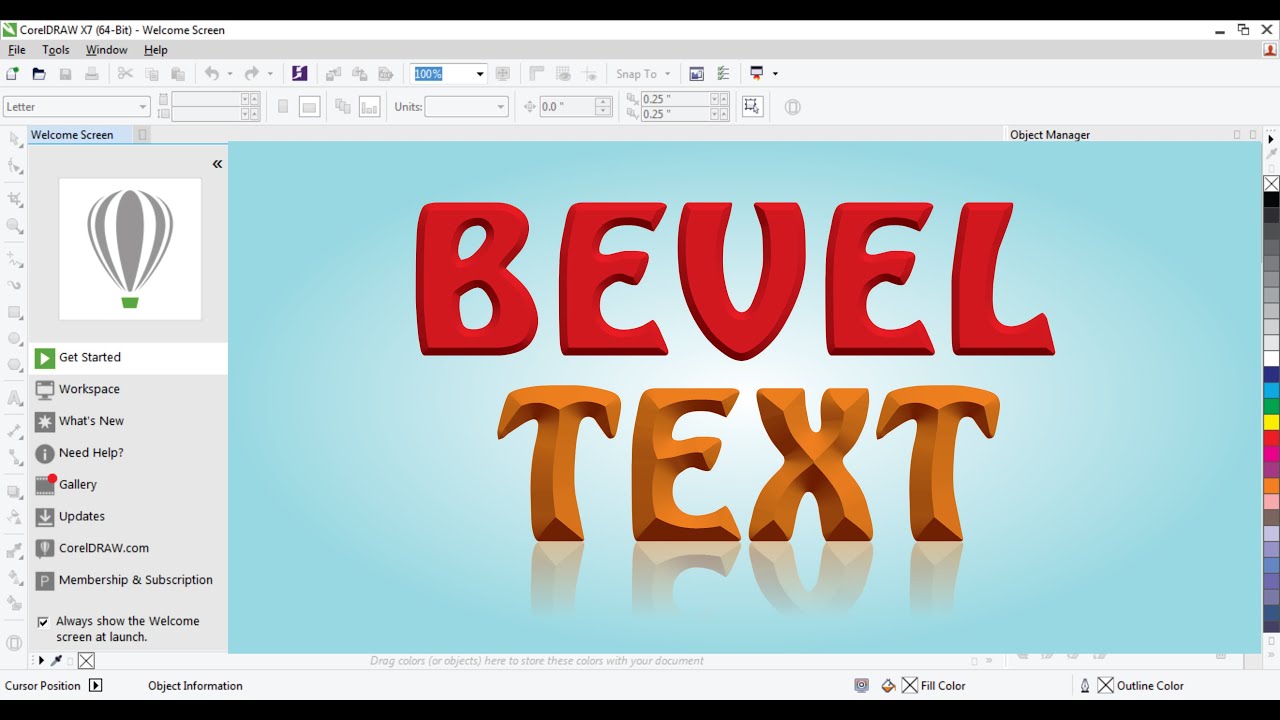Open the zoom level dropdown arrow
This screenshot has height=720, width=1280.
point(480,74)
